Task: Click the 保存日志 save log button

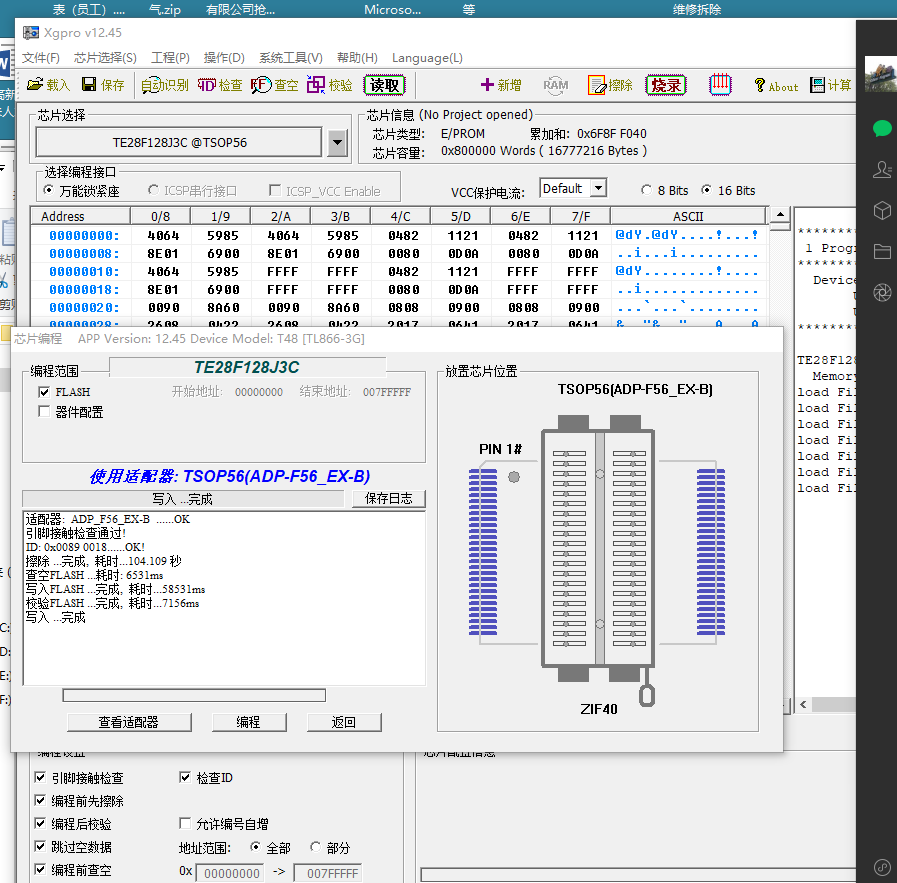Action: (388, 498)
